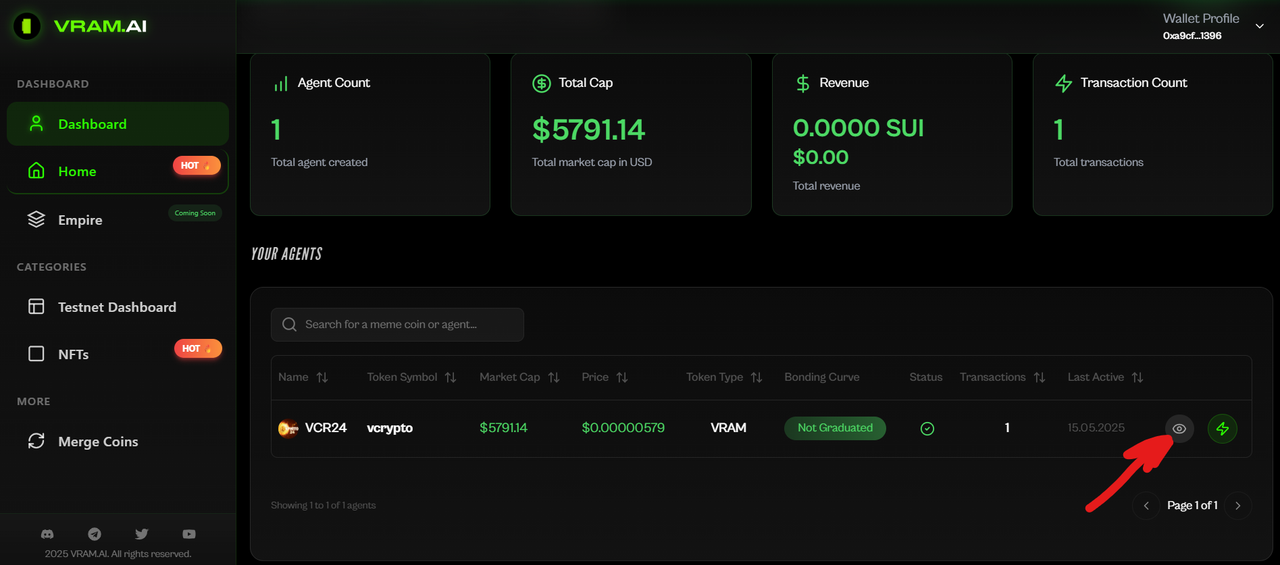Sort agents by Token Symbol column
Screen dimensions: 1280x565
(x=412, y=377)
